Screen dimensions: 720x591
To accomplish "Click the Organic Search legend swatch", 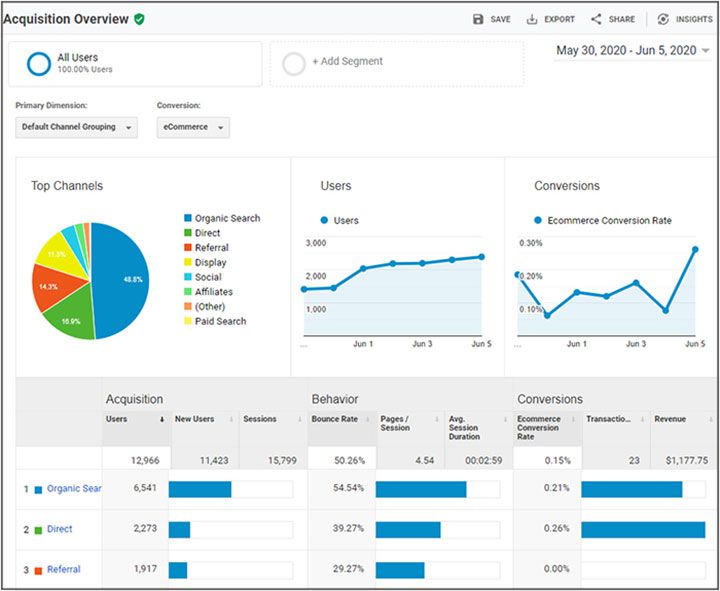I will [x=187, y=218].
